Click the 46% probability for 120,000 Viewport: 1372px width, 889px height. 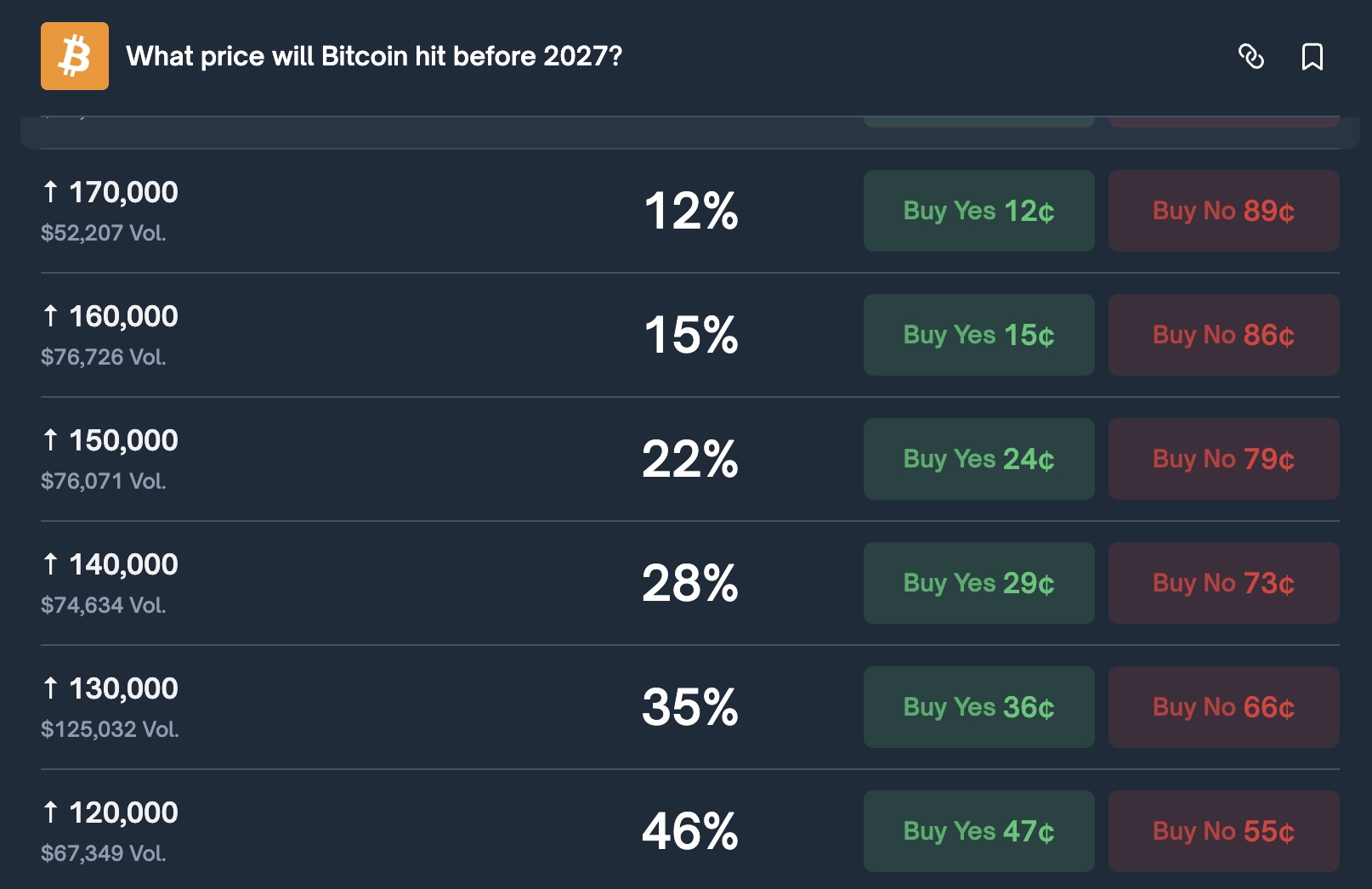(x=690, y=830)
